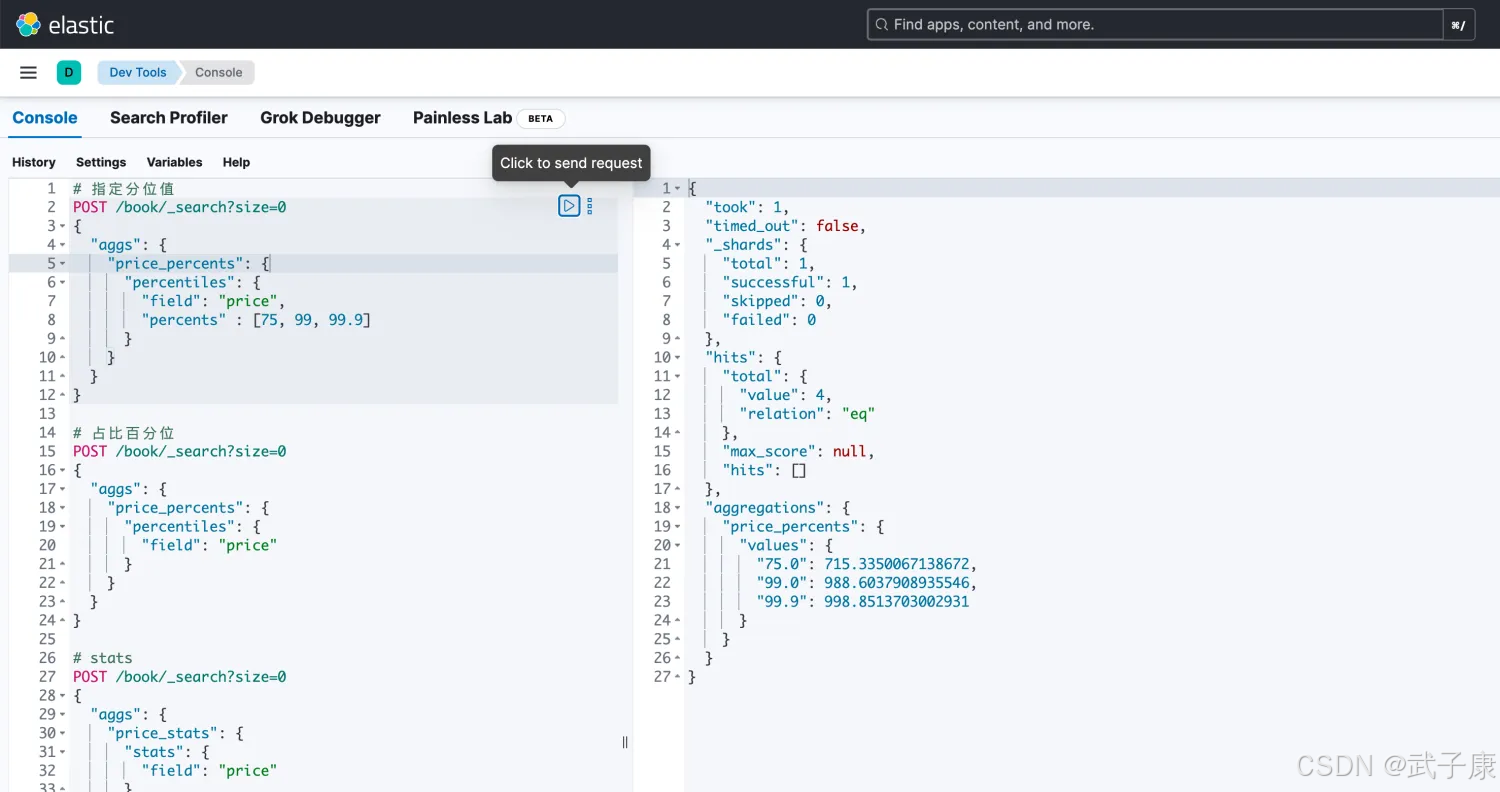The image size is (1500, 792).
Task: Open the request options dots menu
Action: 589,206
